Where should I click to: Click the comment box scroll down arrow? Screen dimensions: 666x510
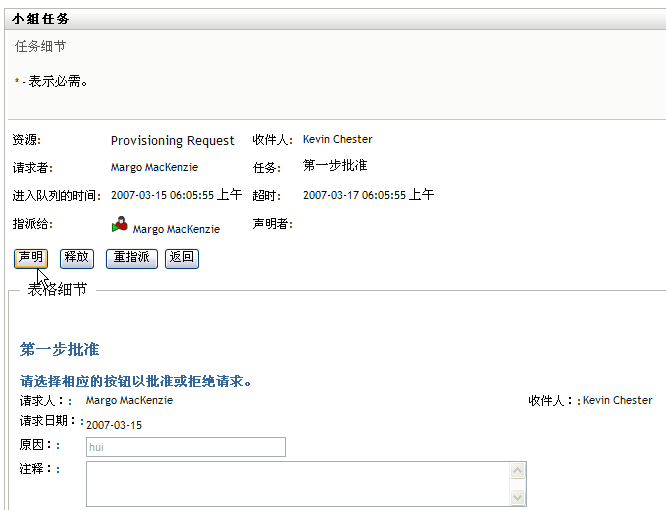517,497
